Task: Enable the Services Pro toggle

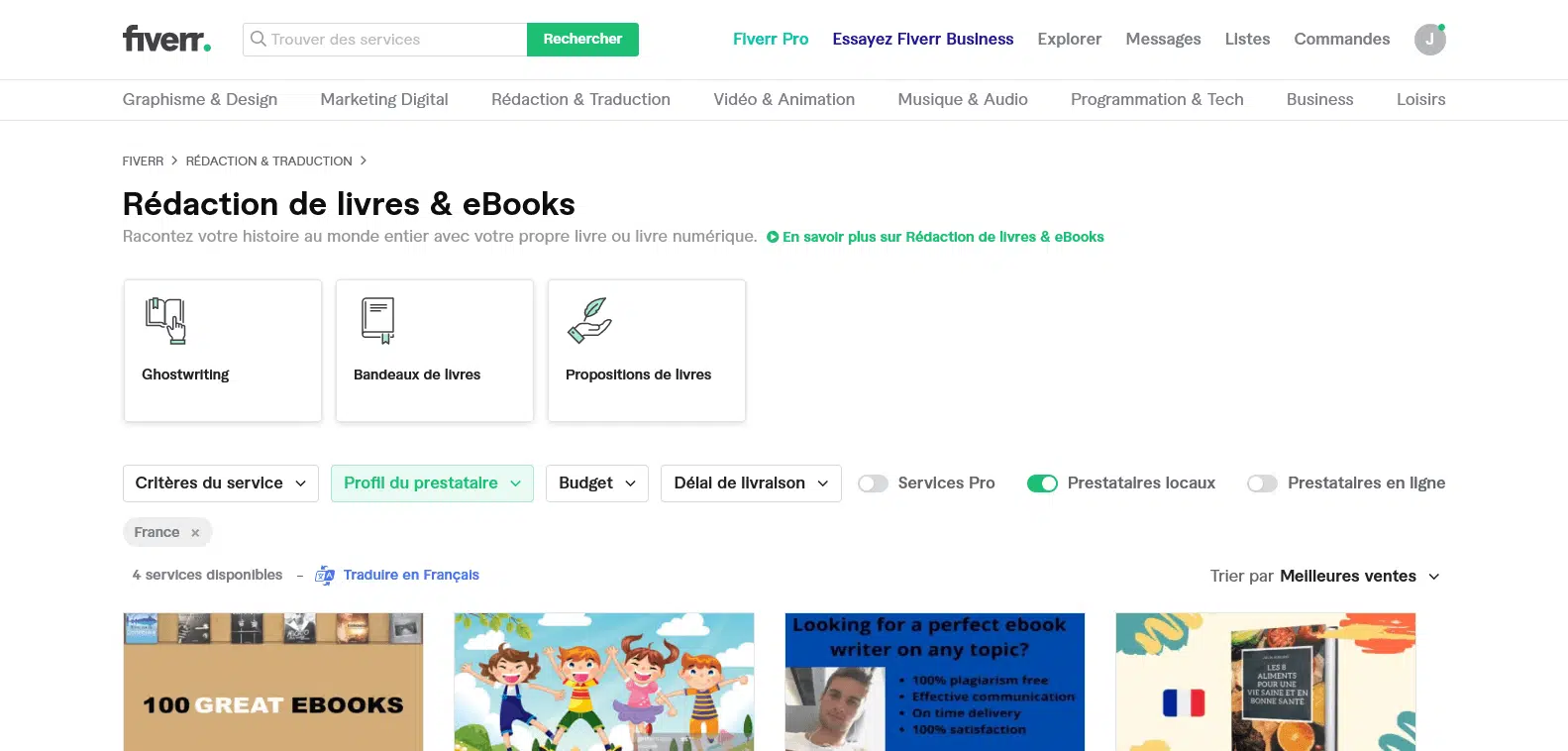Action: (873, 483)
